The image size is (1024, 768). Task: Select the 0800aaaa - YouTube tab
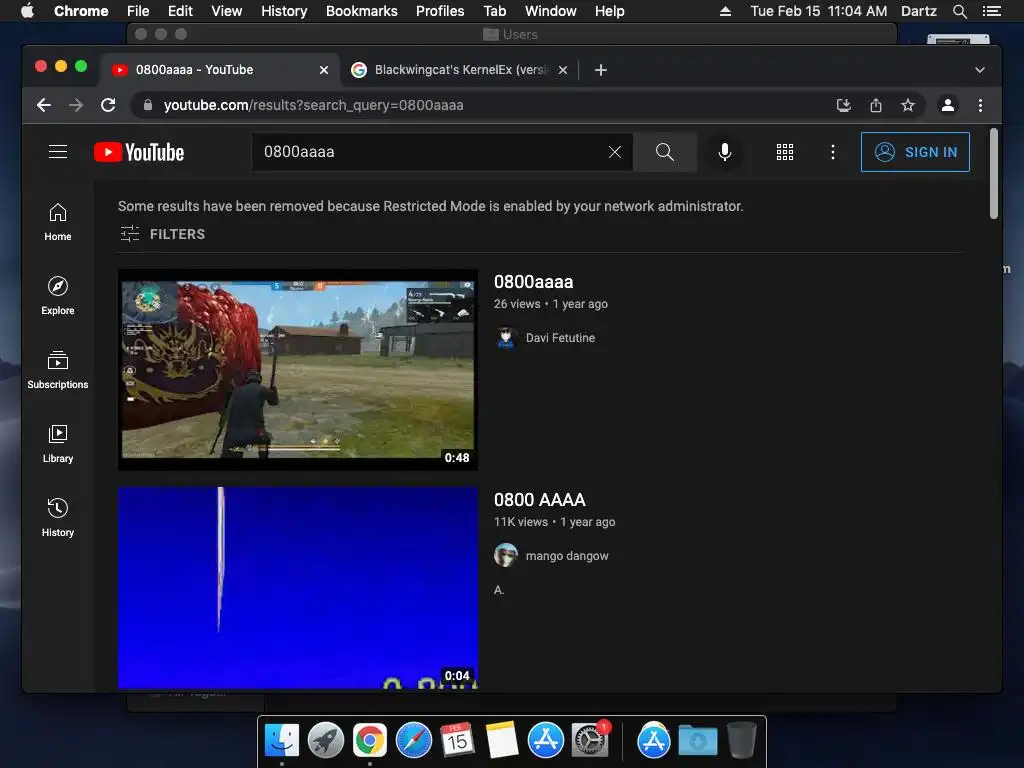[x=219, y=70]
